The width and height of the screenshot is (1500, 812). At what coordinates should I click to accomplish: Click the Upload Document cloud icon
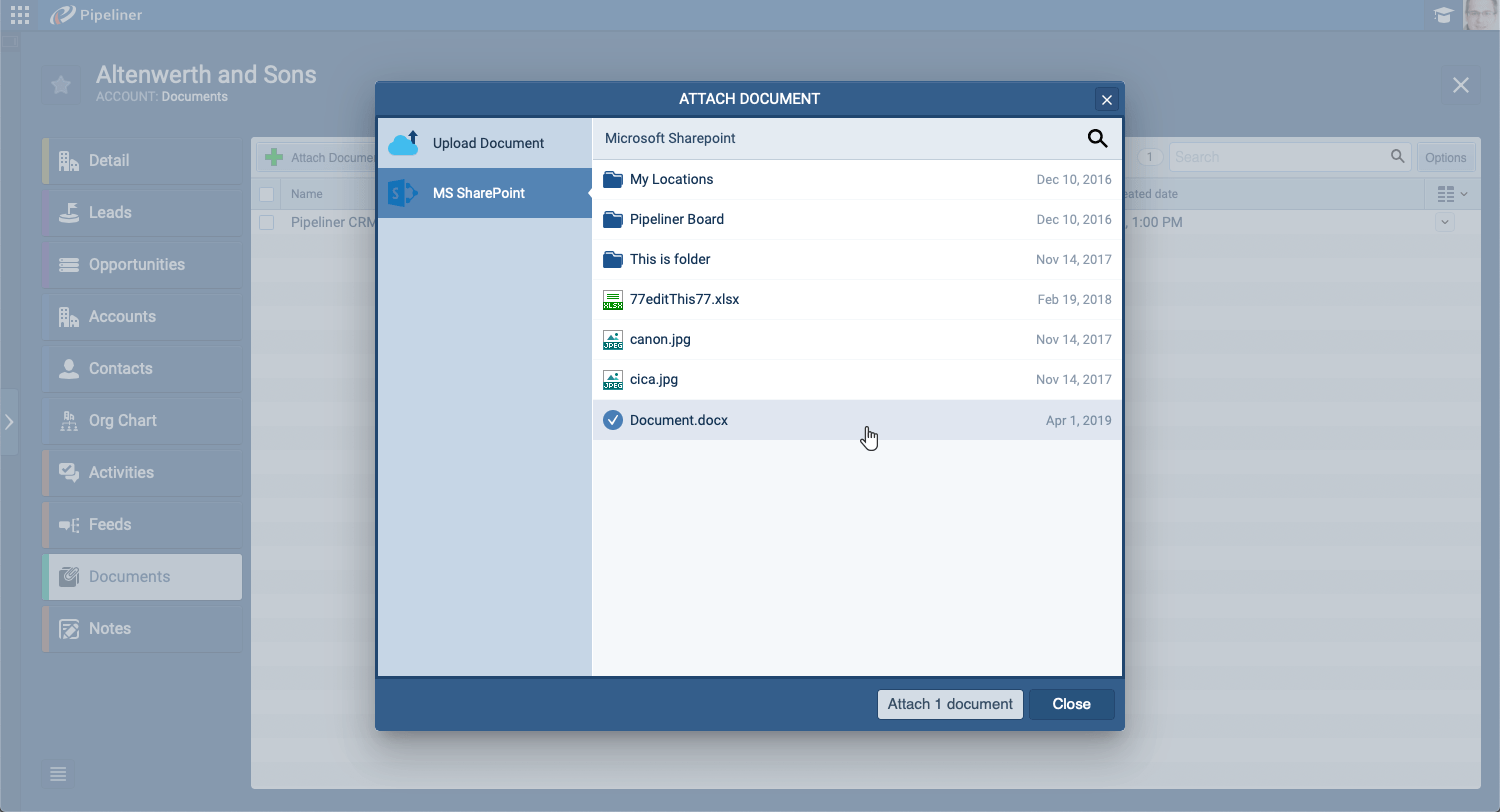tap(403, 144)
